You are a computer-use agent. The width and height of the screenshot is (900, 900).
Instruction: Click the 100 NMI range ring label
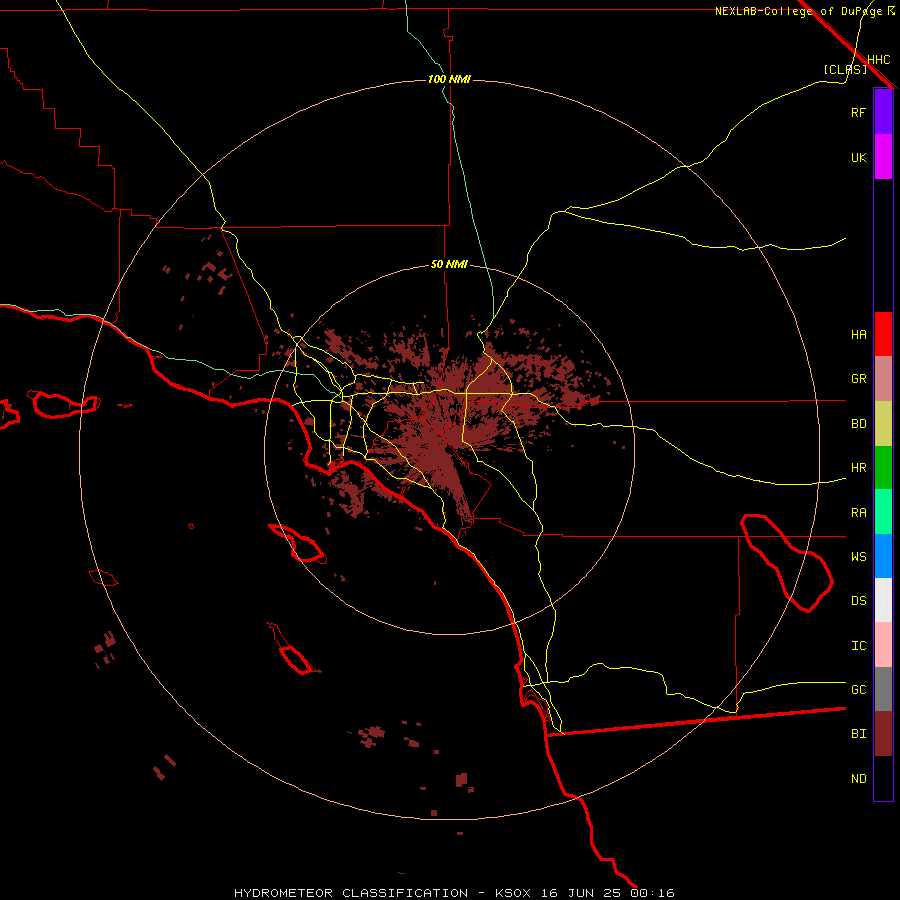click(x=449, y=79)
